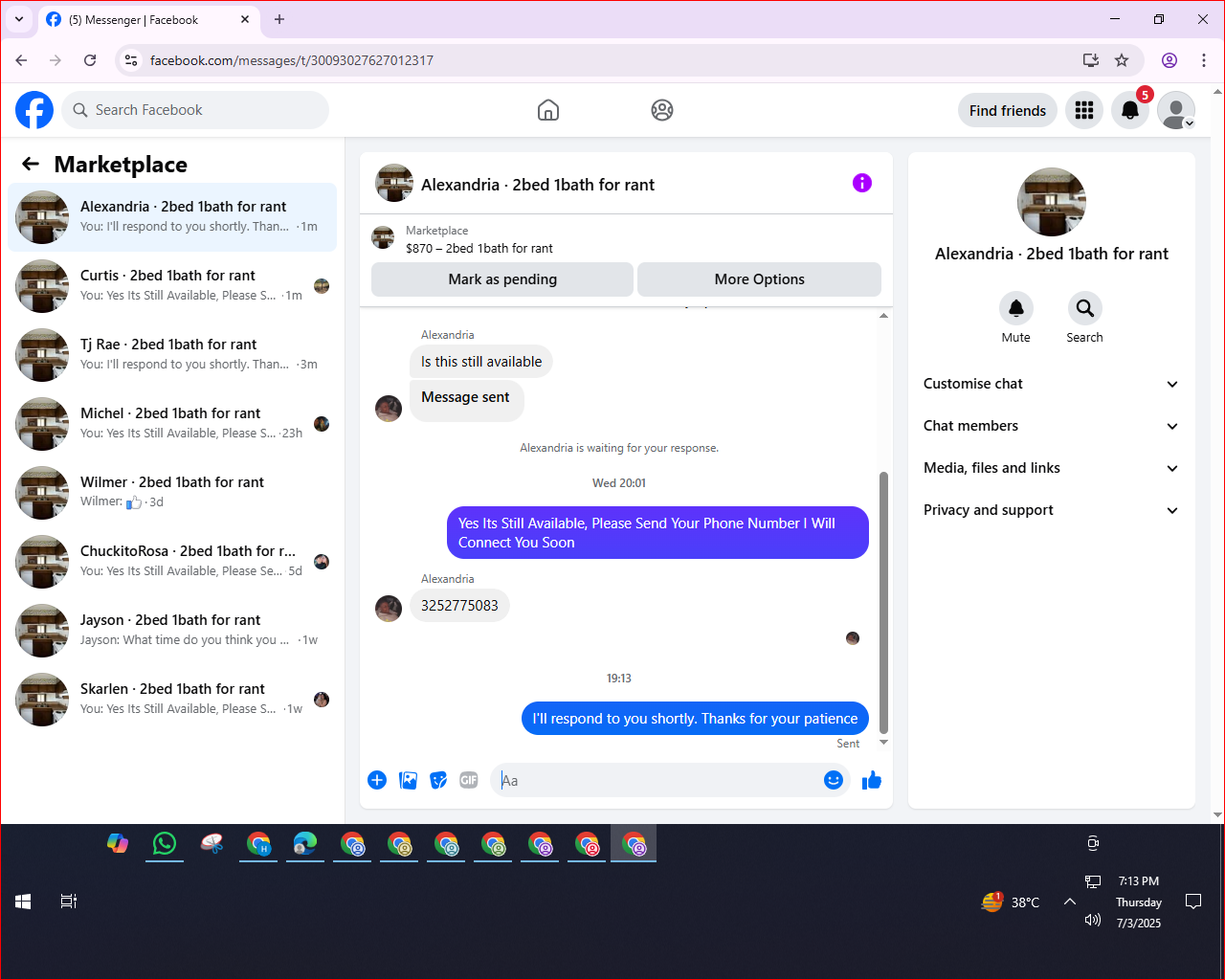Click Mark as pending button
Image resolution: width=1225 pixels, height=980 pixels.
tap(502, 279)
